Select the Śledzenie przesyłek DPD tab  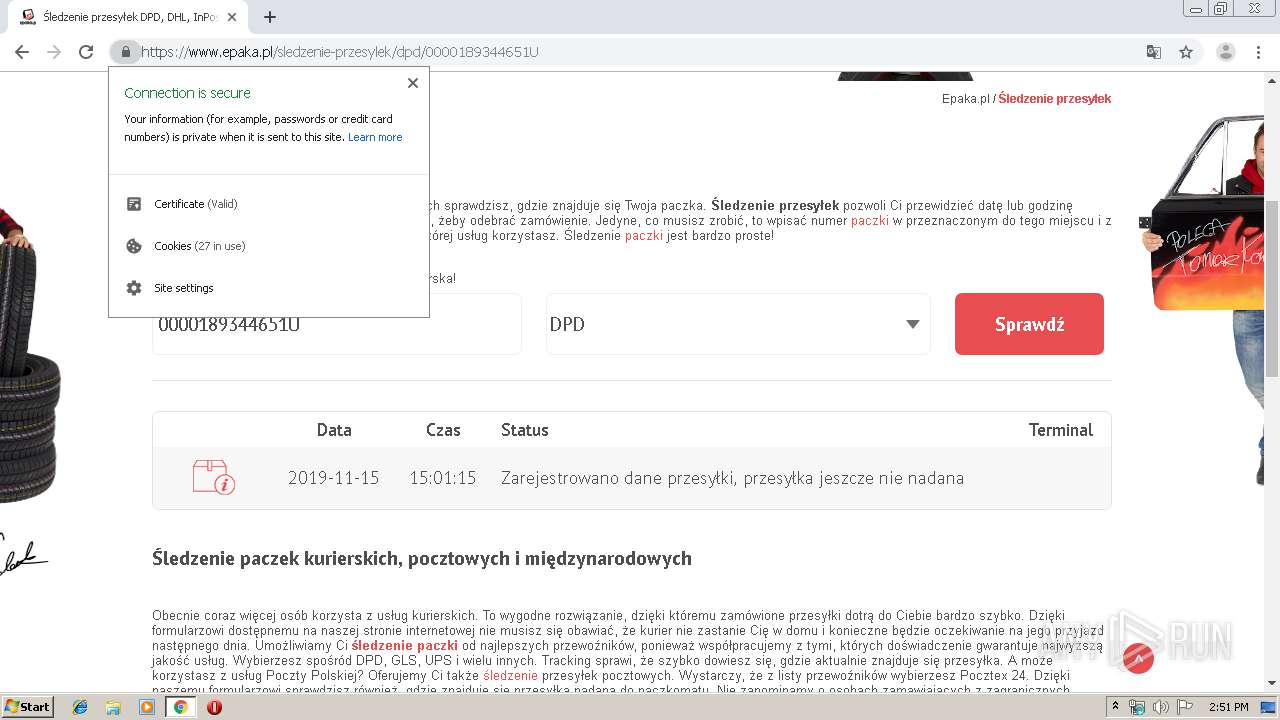coord(128,17)
